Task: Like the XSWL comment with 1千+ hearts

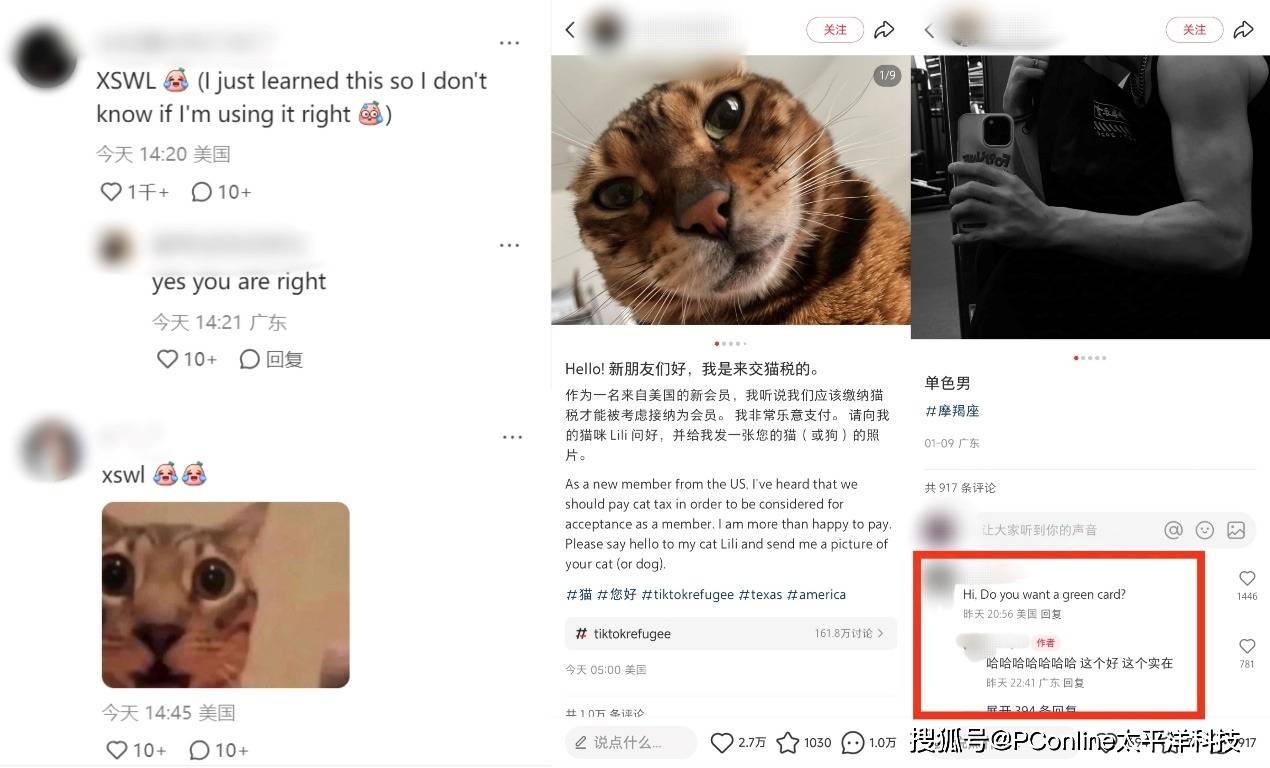Action: point(111,191)
